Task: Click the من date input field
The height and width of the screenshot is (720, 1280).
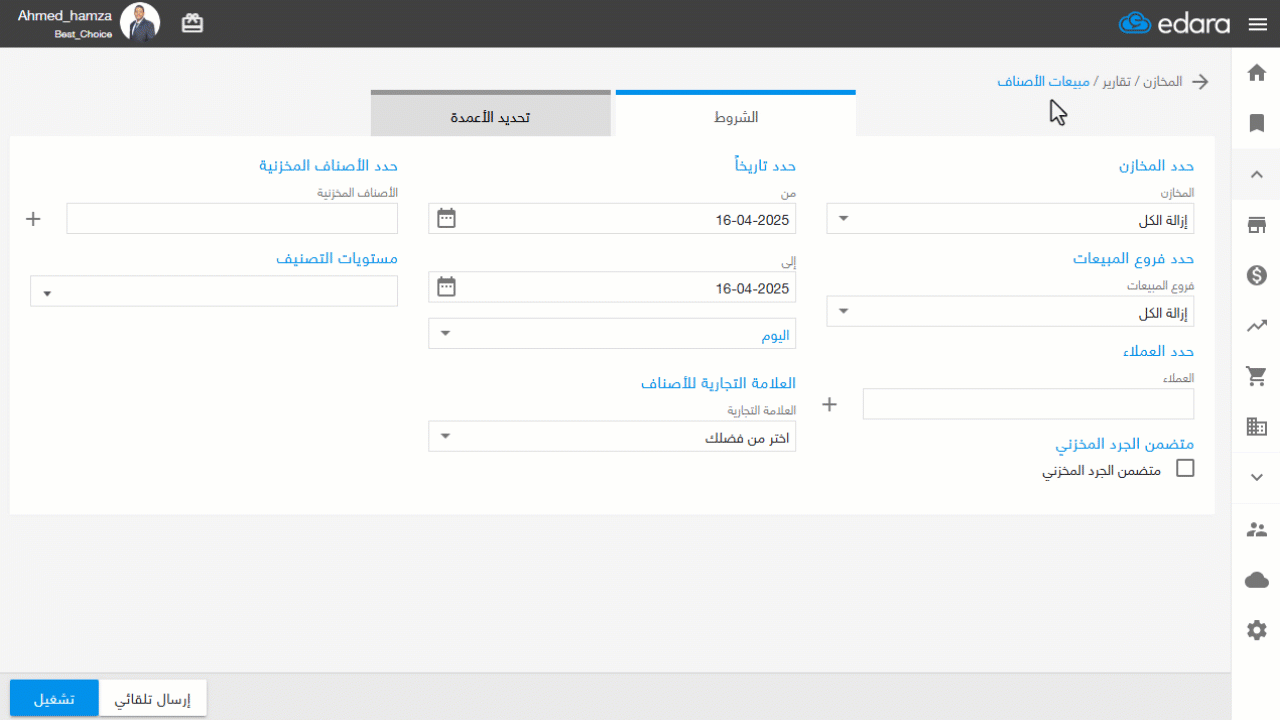Action: (612, 219)
